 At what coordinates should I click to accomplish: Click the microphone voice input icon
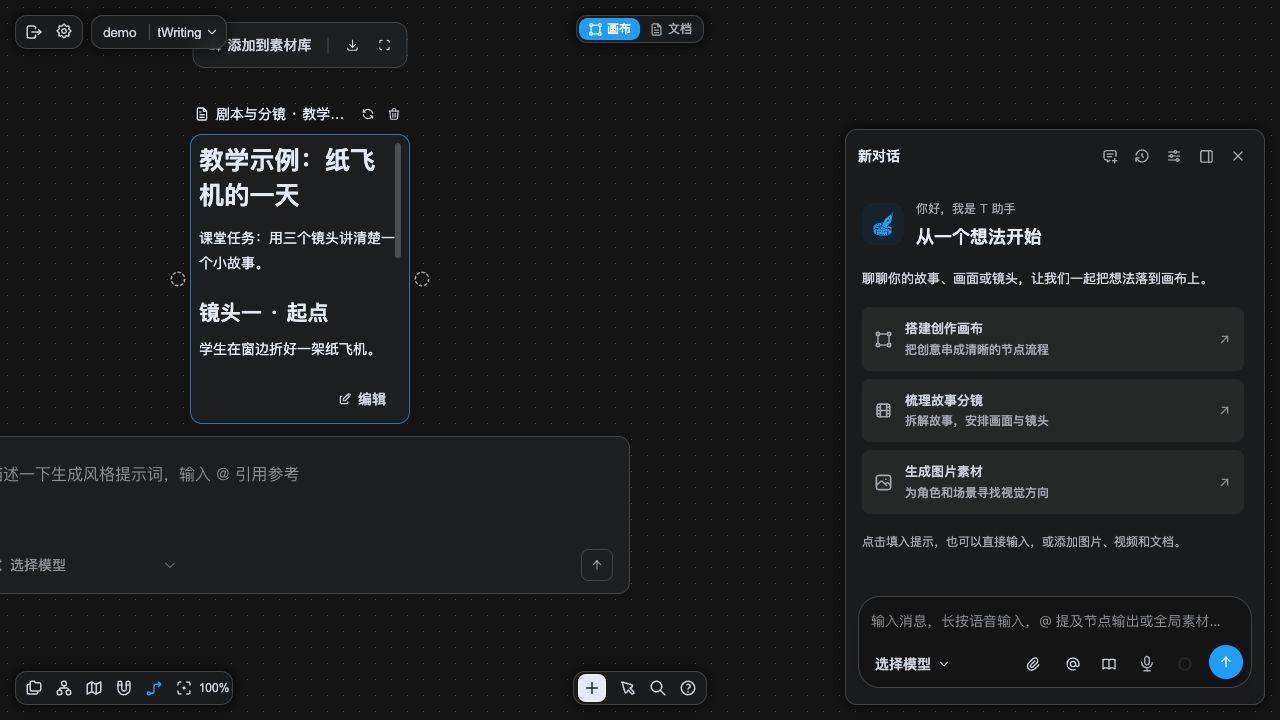(1147, 664)
